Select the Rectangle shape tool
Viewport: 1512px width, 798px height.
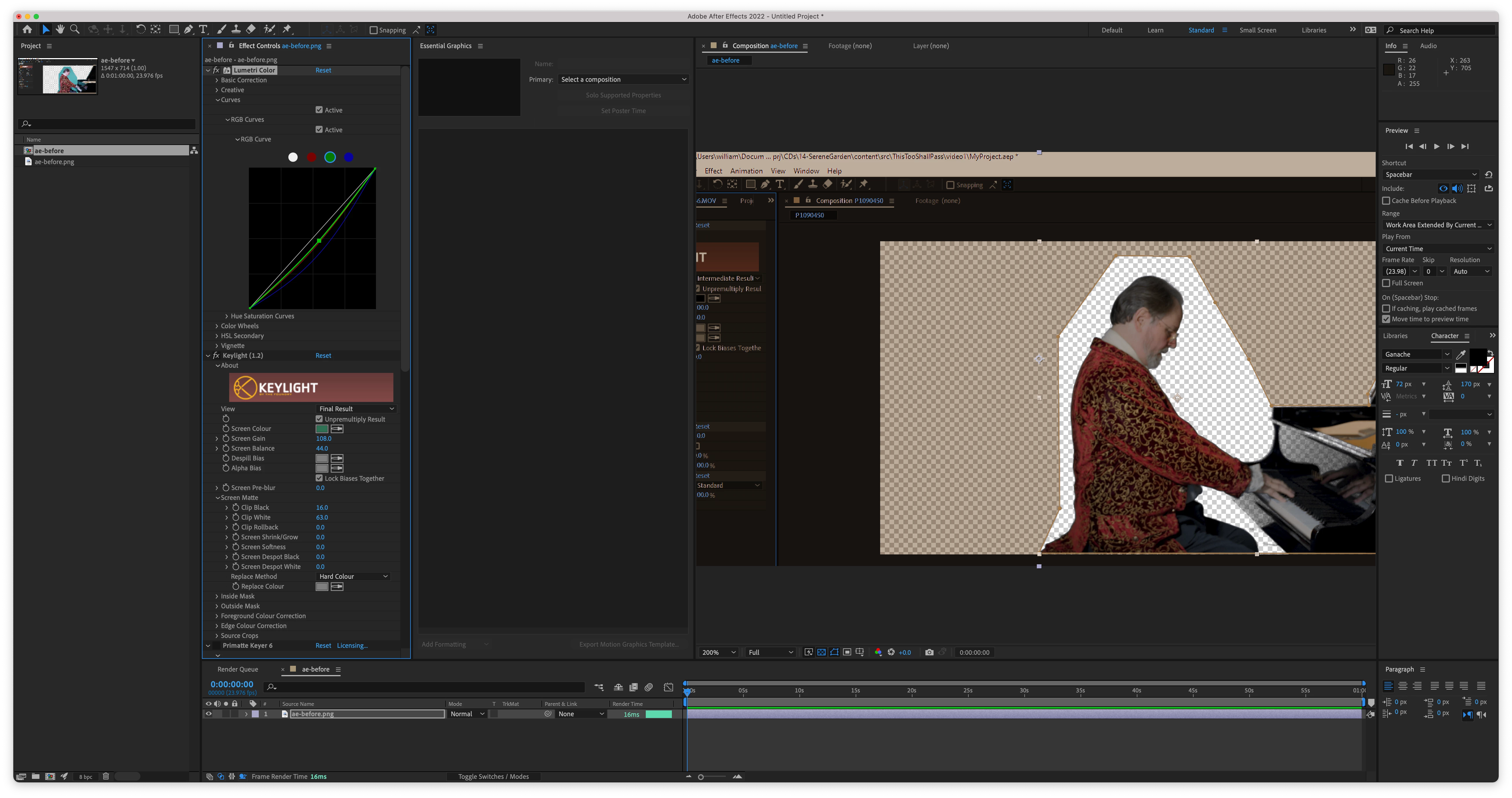(x=174, y=29)
